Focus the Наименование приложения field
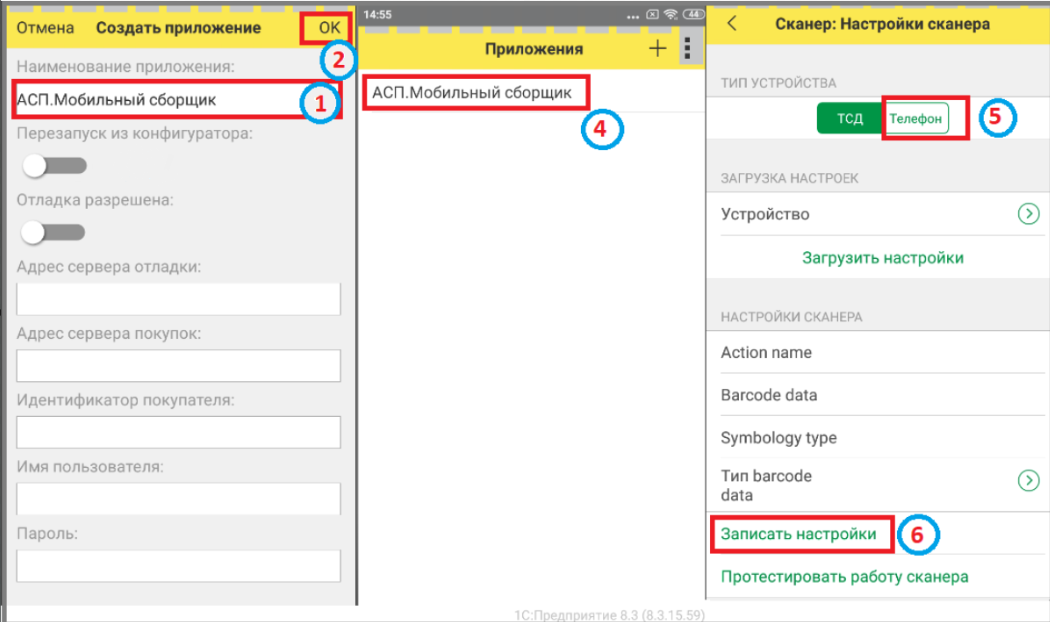Viewport: 1050px width, 622px height. click(x=178, y=100)
